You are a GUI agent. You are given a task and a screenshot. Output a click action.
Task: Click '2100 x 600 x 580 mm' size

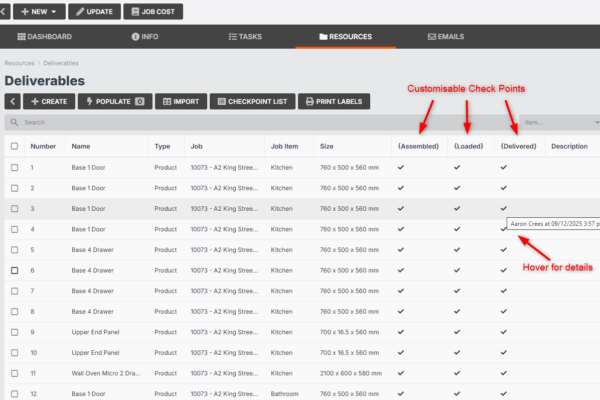[x=351, y=373]
